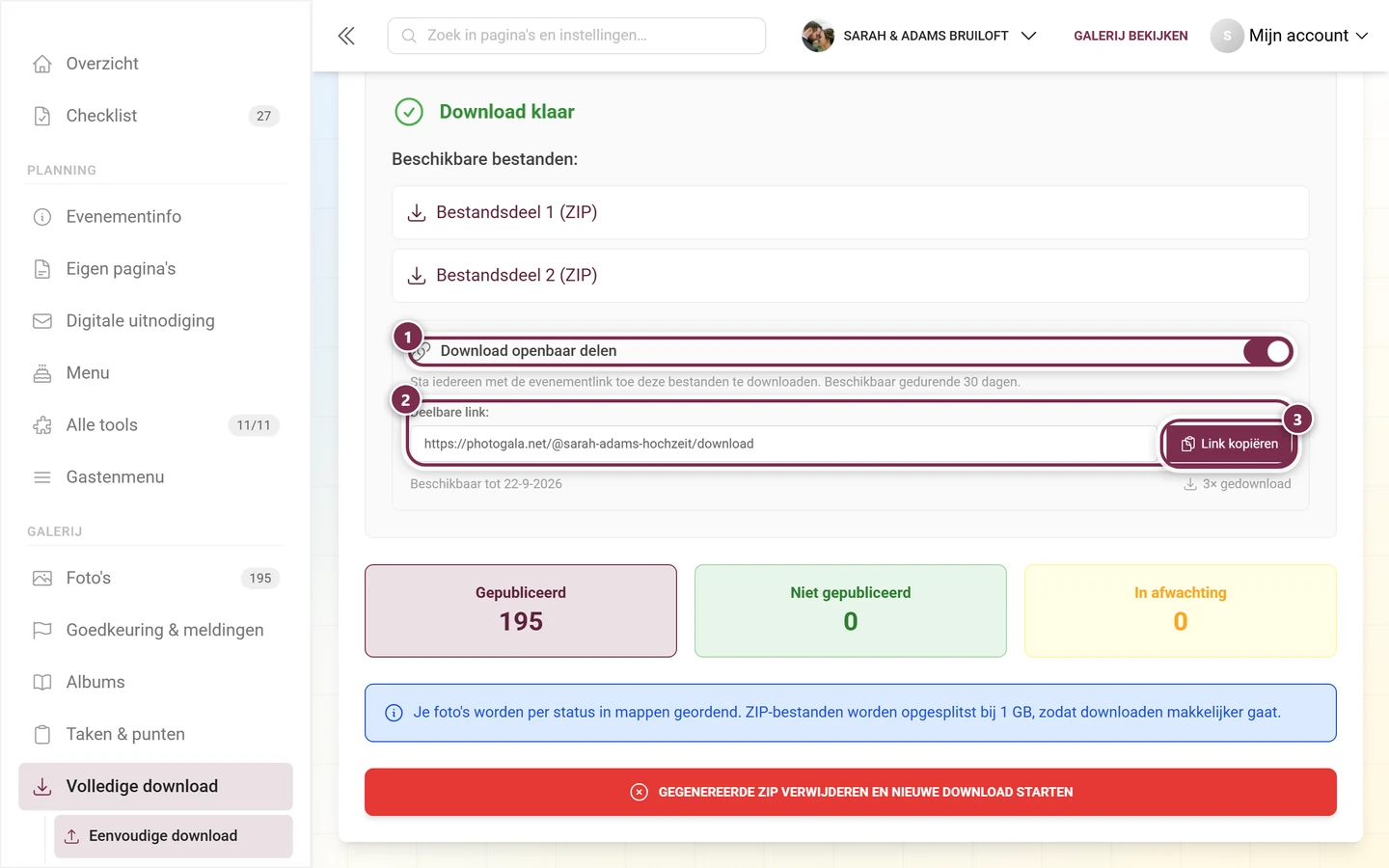
Task: Click the Alle tools 11/11 badge
Action: tap(254, 425)
